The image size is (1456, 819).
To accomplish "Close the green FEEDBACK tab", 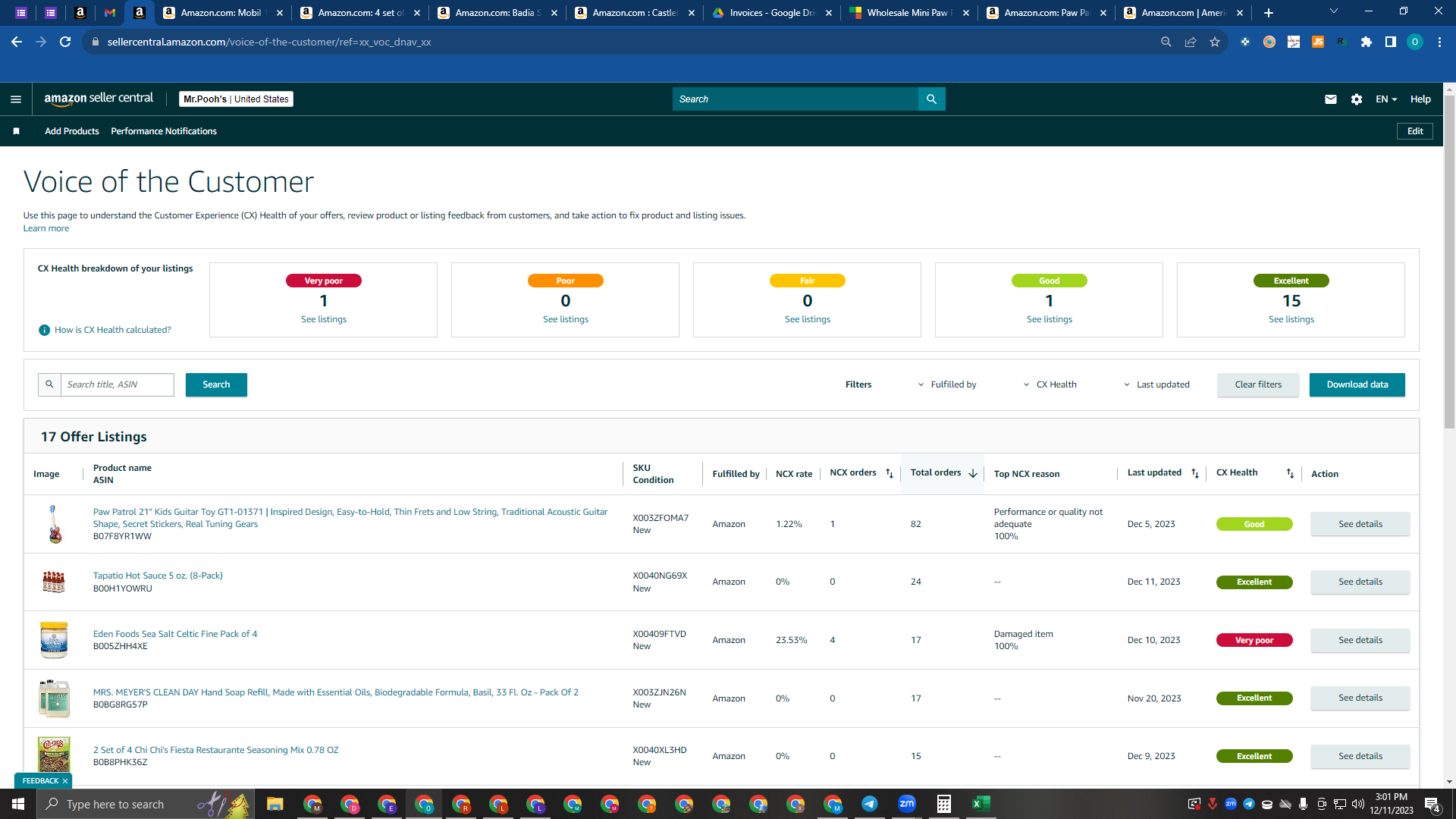I will pos(65,781).
